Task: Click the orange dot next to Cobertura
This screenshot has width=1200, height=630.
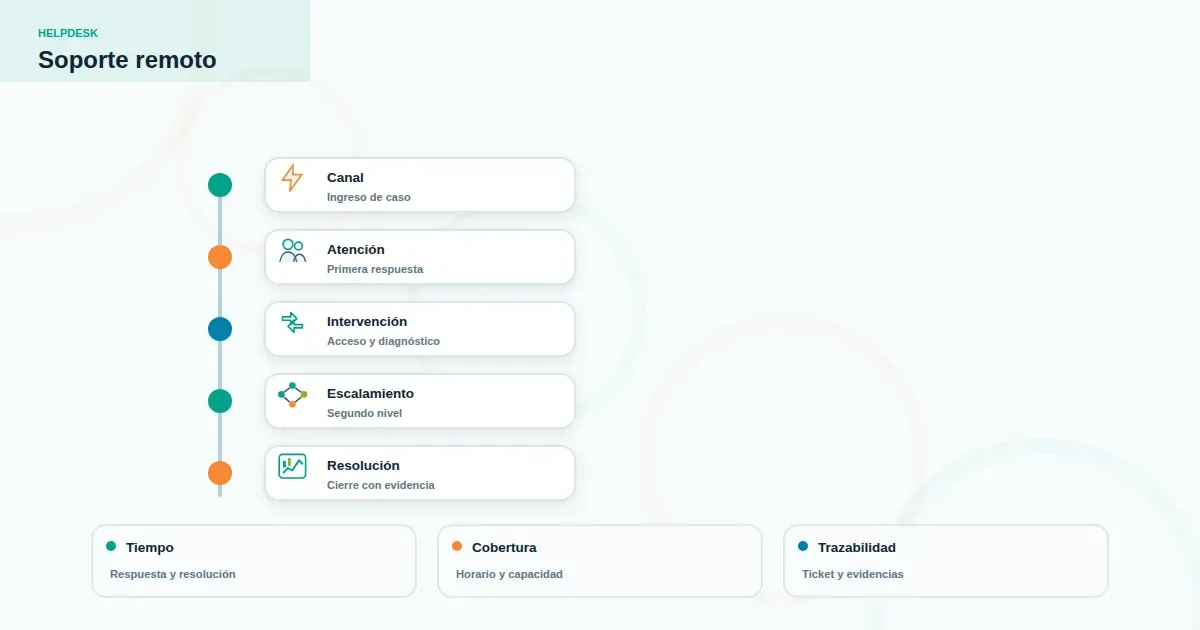Action: click(457, 546)
